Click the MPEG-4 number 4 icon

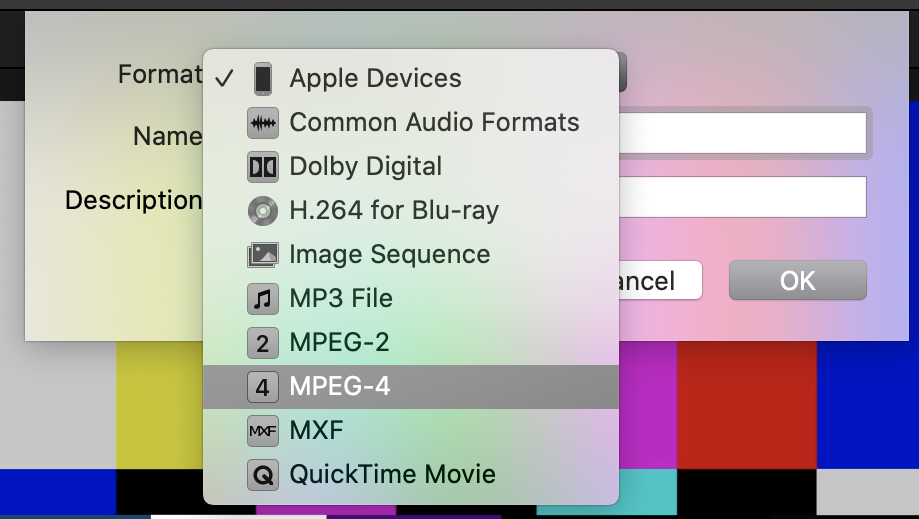tap(262, 387)
